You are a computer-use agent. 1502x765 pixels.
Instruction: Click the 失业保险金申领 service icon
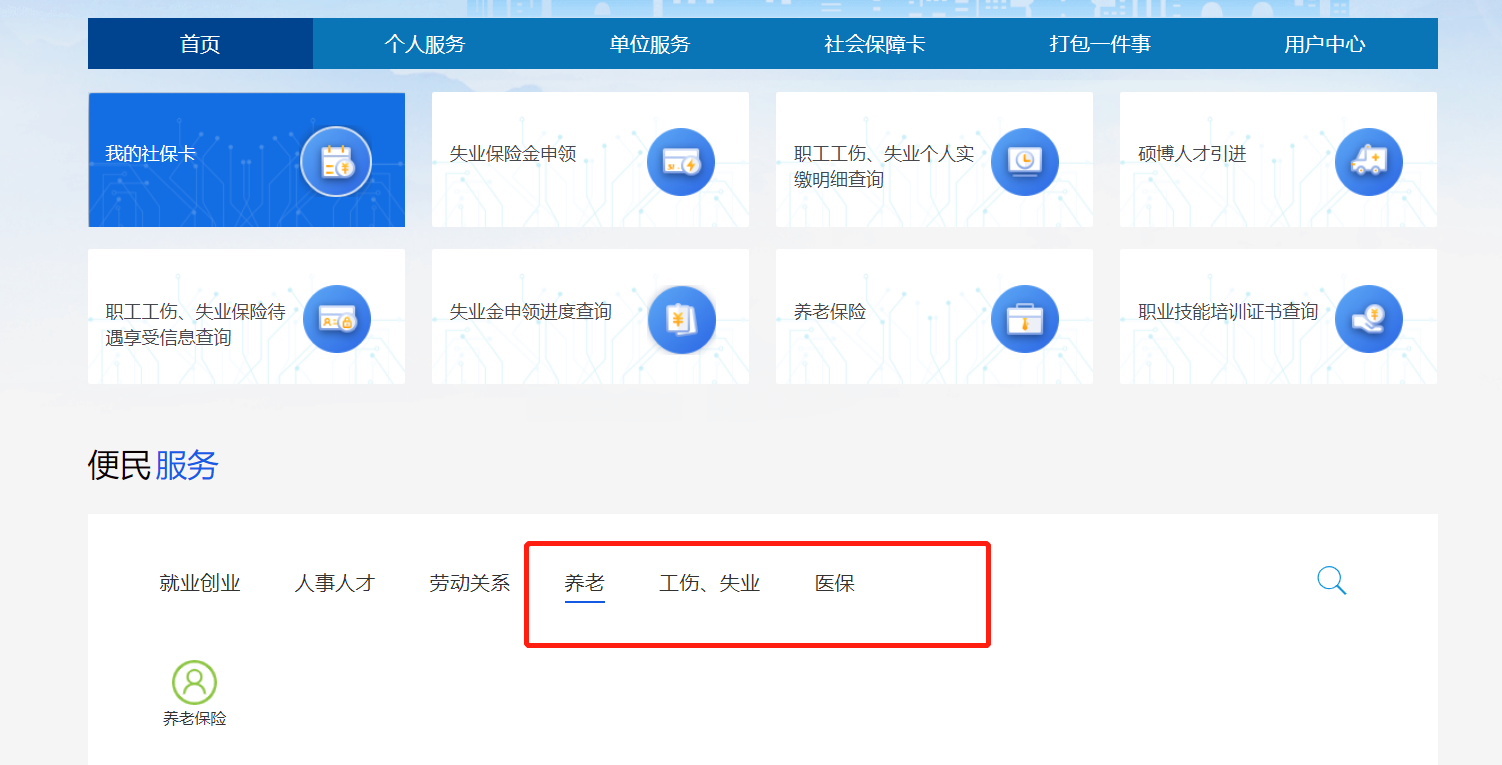pos(681,160)
